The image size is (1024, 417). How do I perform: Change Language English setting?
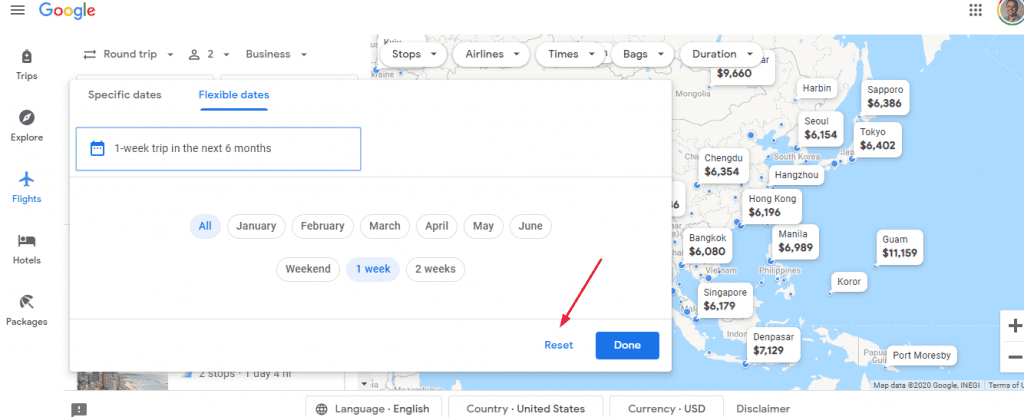point(374,409)
